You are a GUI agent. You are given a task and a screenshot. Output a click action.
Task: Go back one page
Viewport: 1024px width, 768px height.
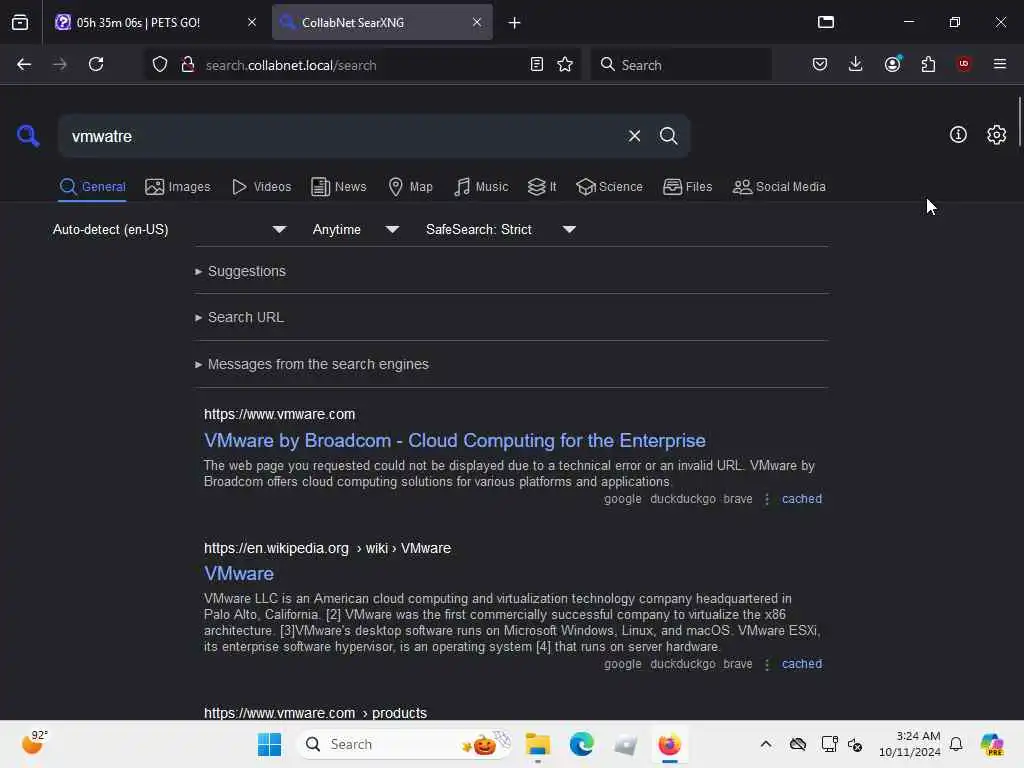click(24, 65)
